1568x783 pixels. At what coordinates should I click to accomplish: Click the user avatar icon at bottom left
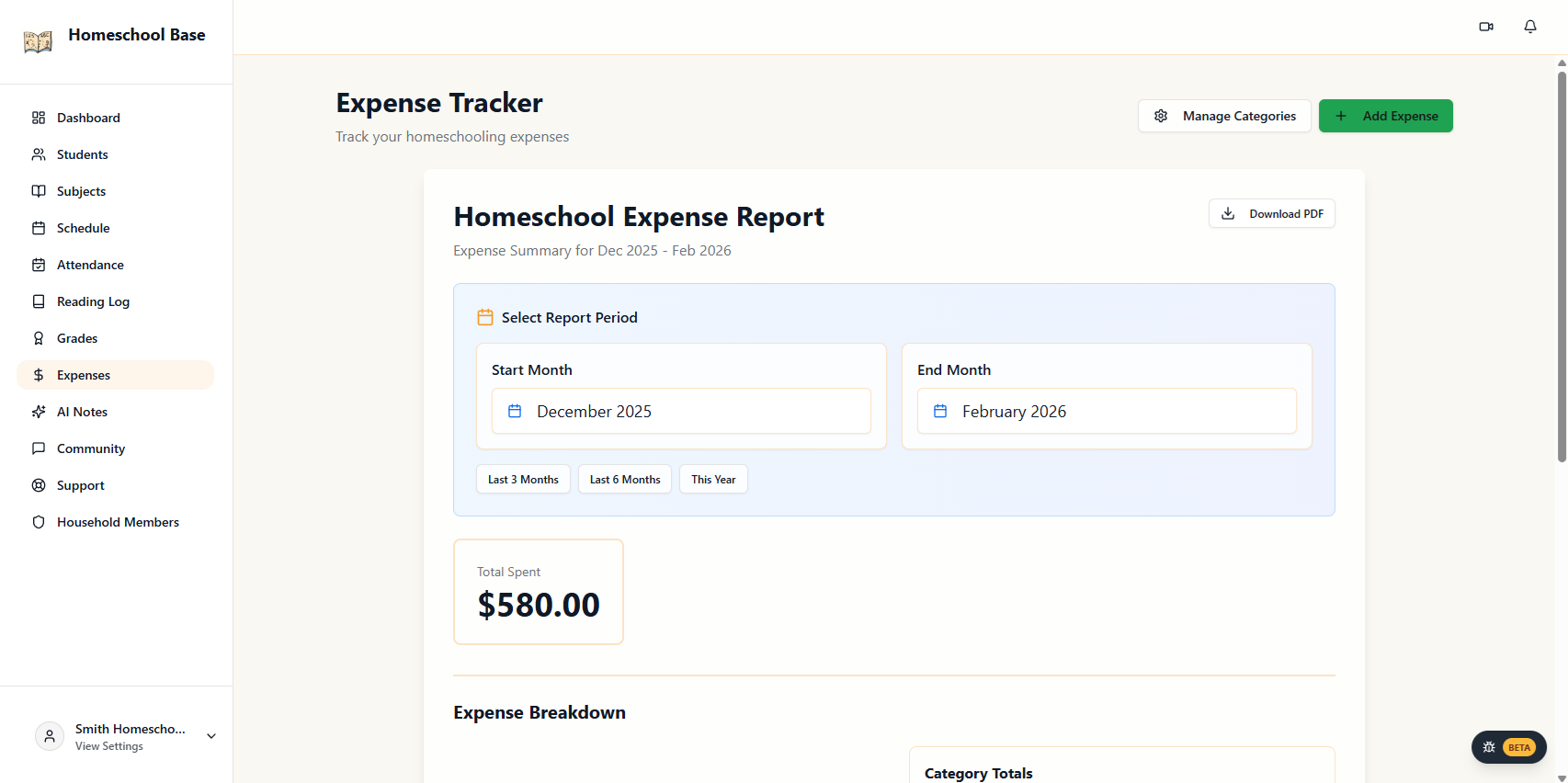click(50, 736)
